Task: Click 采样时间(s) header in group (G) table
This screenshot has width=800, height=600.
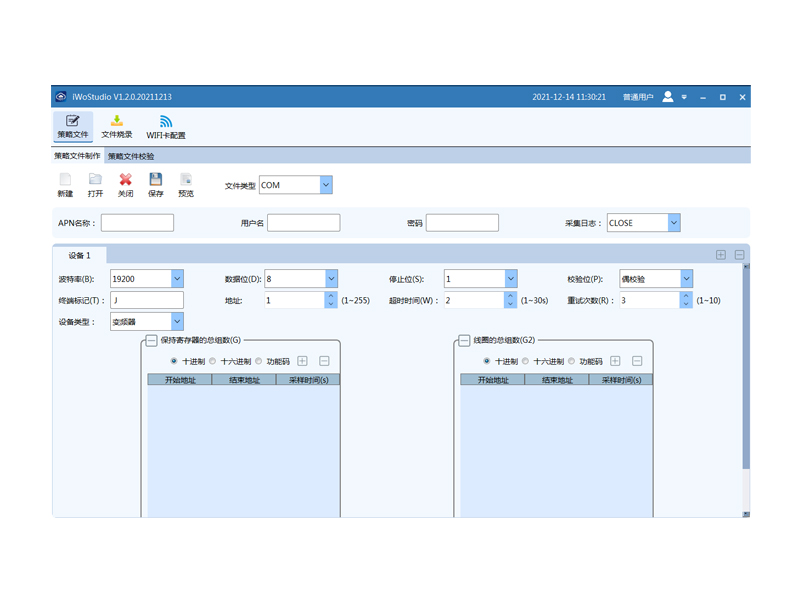Action: [308, 380]
